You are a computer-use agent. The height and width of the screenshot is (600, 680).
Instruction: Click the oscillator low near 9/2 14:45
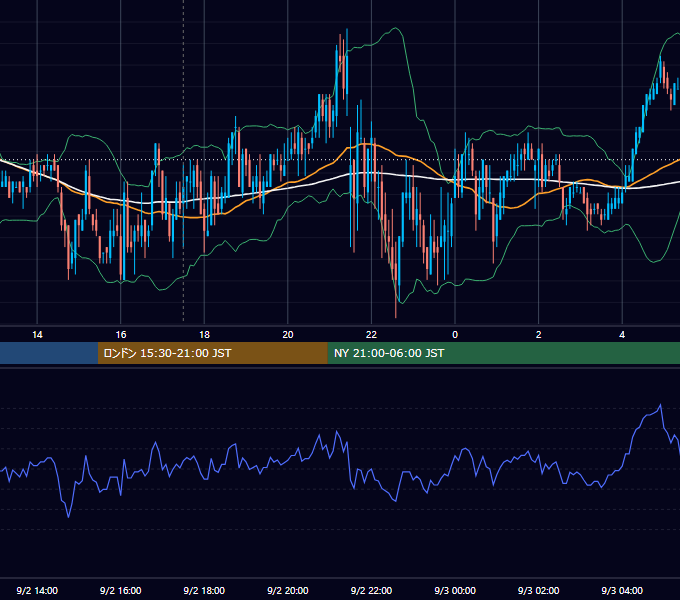click(x=69, y=516)
